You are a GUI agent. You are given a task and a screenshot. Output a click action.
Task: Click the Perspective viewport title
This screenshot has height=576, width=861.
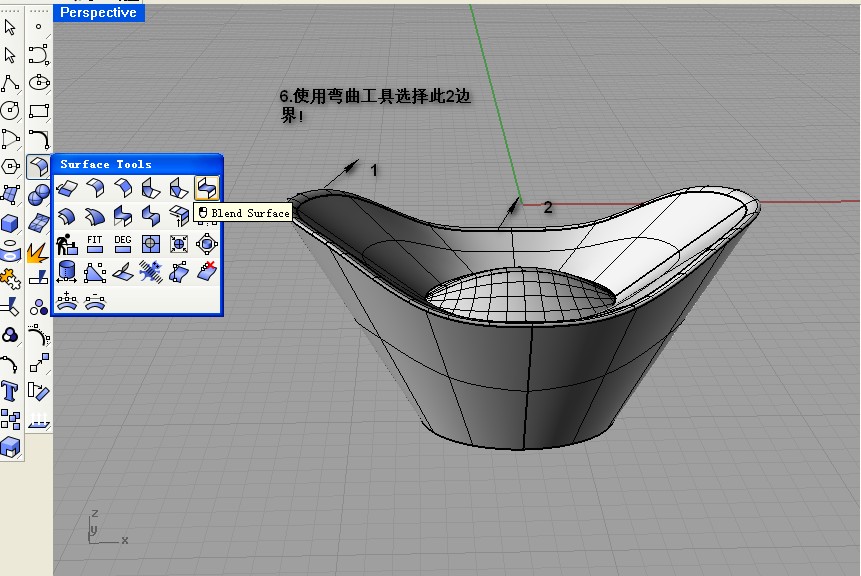(99, 13)
